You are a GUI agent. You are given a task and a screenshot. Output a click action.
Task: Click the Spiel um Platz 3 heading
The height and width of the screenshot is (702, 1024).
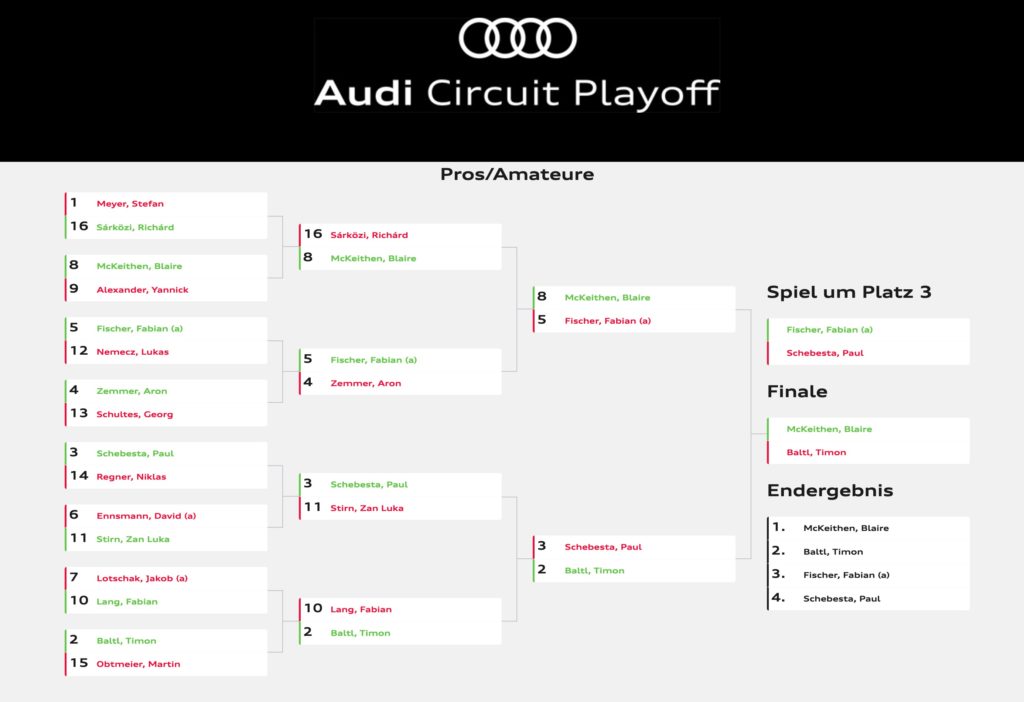(x=849, y=292)
